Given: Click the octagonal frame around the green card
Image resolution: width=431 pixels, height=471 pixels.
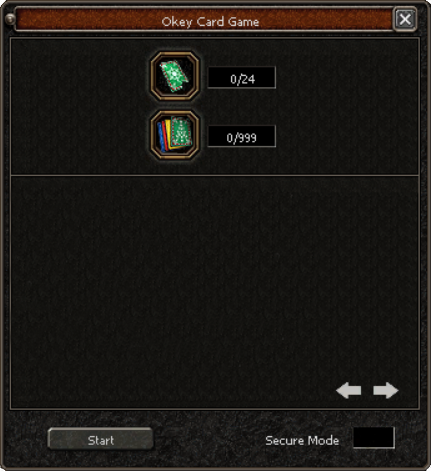Looking at the screenshot, I should [175, 76].
